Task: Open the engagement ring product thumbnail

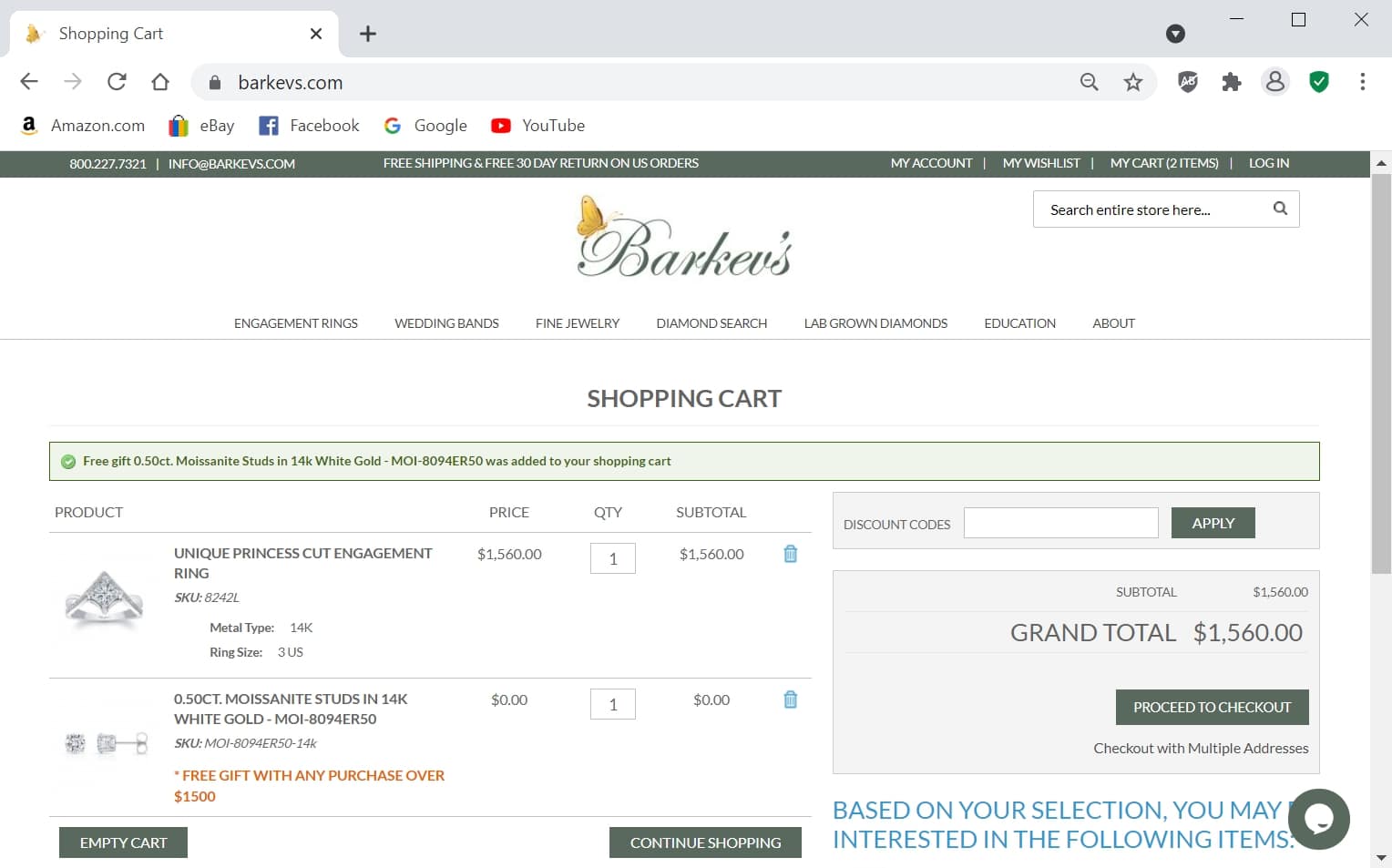Action: [x=105, y=597]
